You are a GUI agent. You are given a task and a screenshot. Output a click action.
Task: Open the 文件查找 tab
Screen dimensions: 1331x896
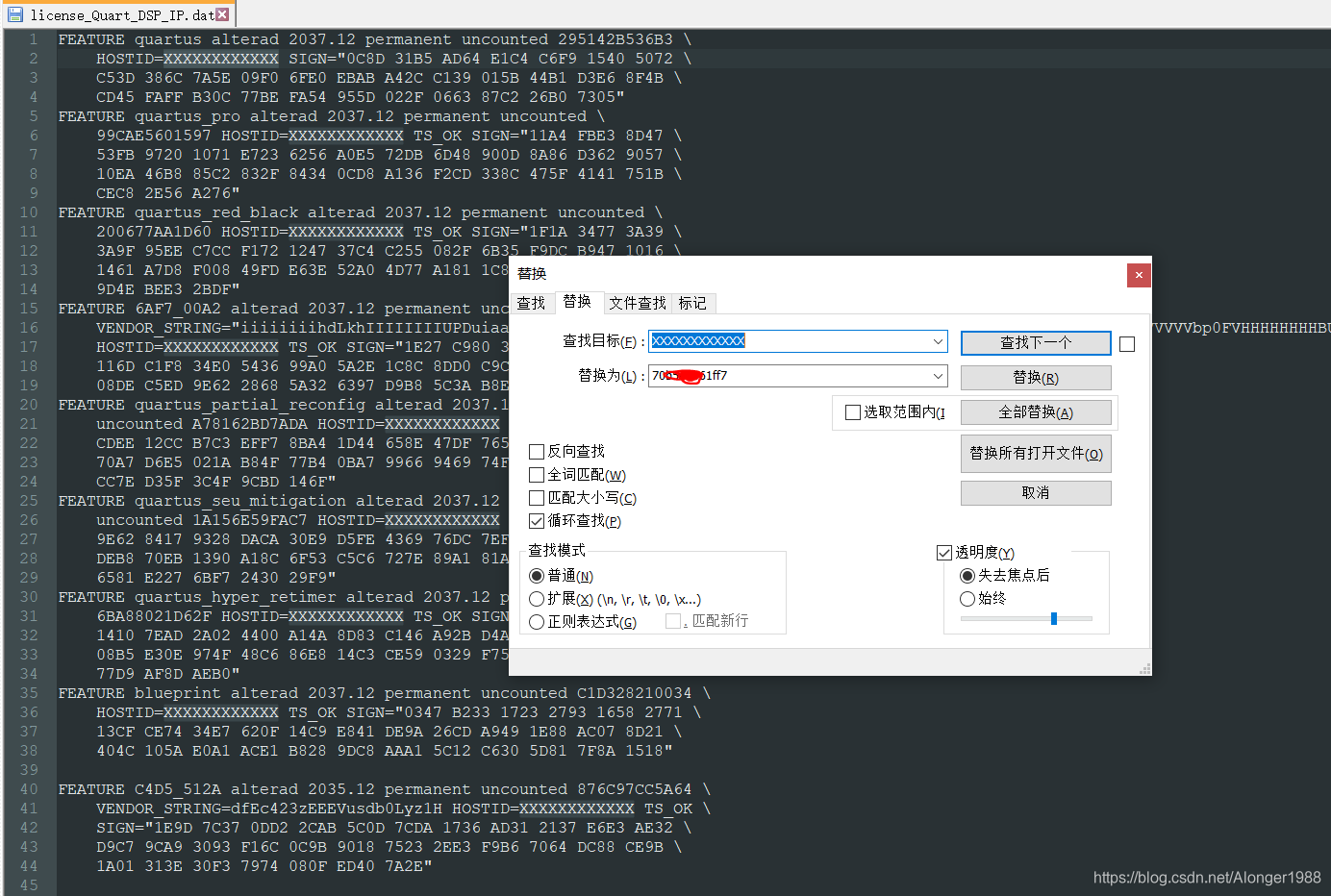tap(638, 303)
